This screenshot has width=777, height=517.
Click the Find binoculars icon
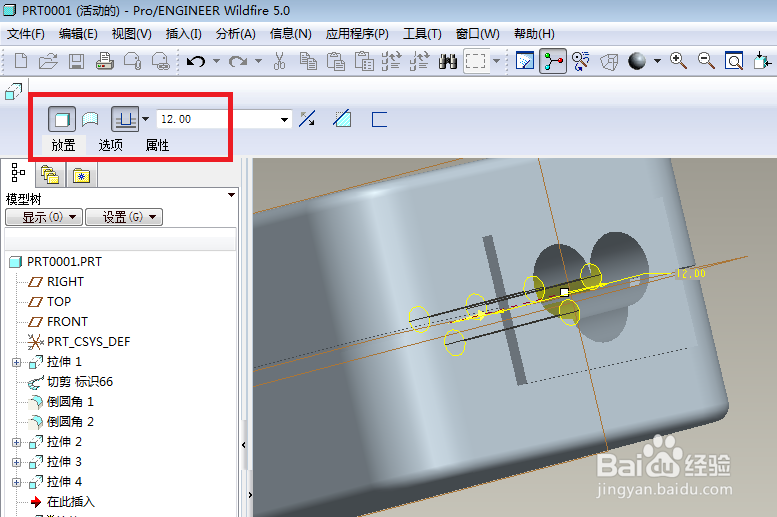pyautogui.click(x=448, y=61)
